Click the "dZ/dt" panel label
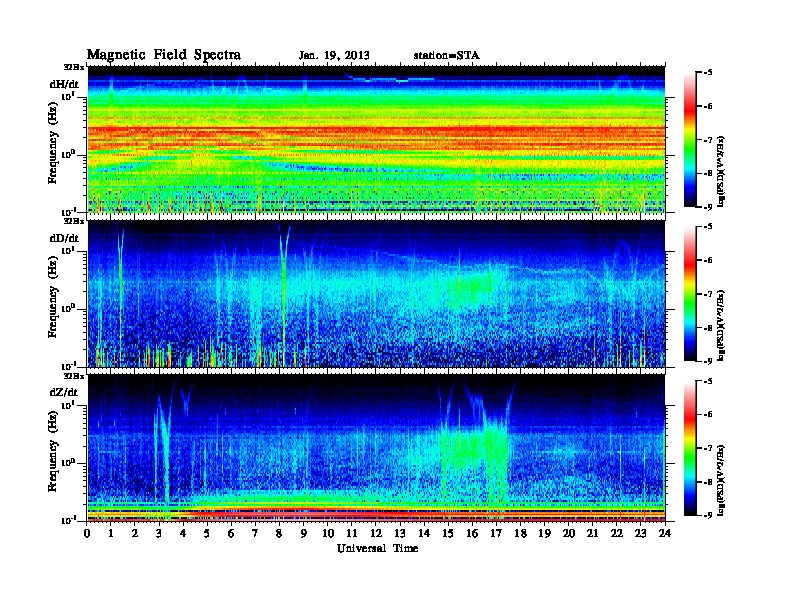The image size is (792, 612). pos(64,392)
